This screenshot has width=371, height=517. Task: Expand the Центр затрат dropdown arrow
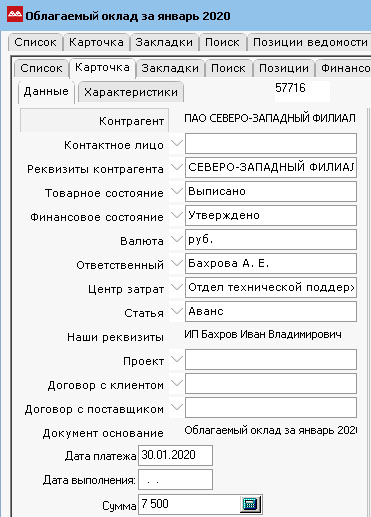177,288
